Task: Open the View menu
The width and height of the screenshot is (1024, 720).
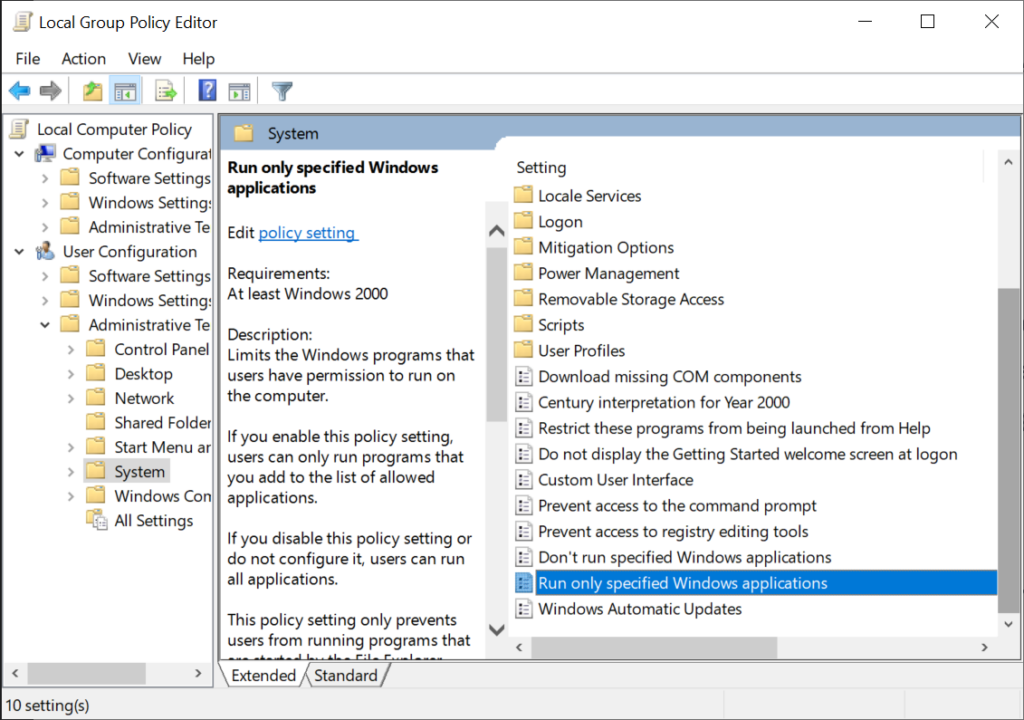Action: [x=143, y=58]
